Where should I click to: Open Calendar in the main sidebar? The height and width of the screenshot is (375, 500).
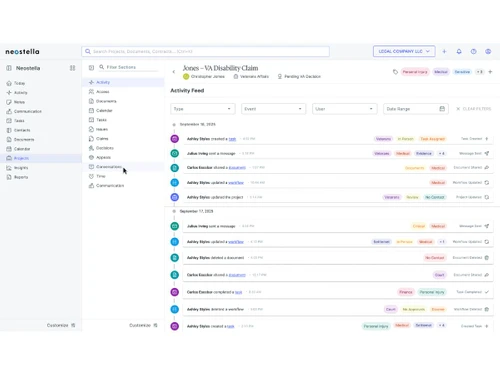point(22,149)
